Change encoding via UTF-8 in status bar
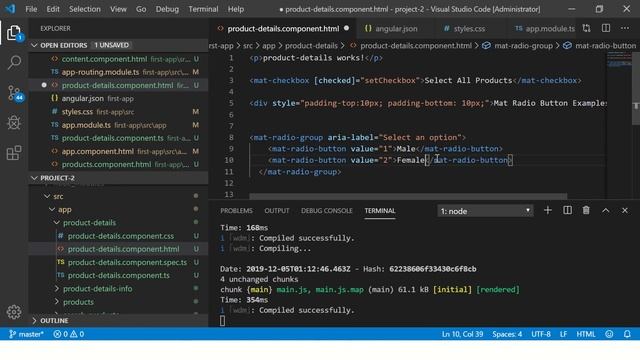The width and height of the screenshot is (640, 360). point(541,334)
